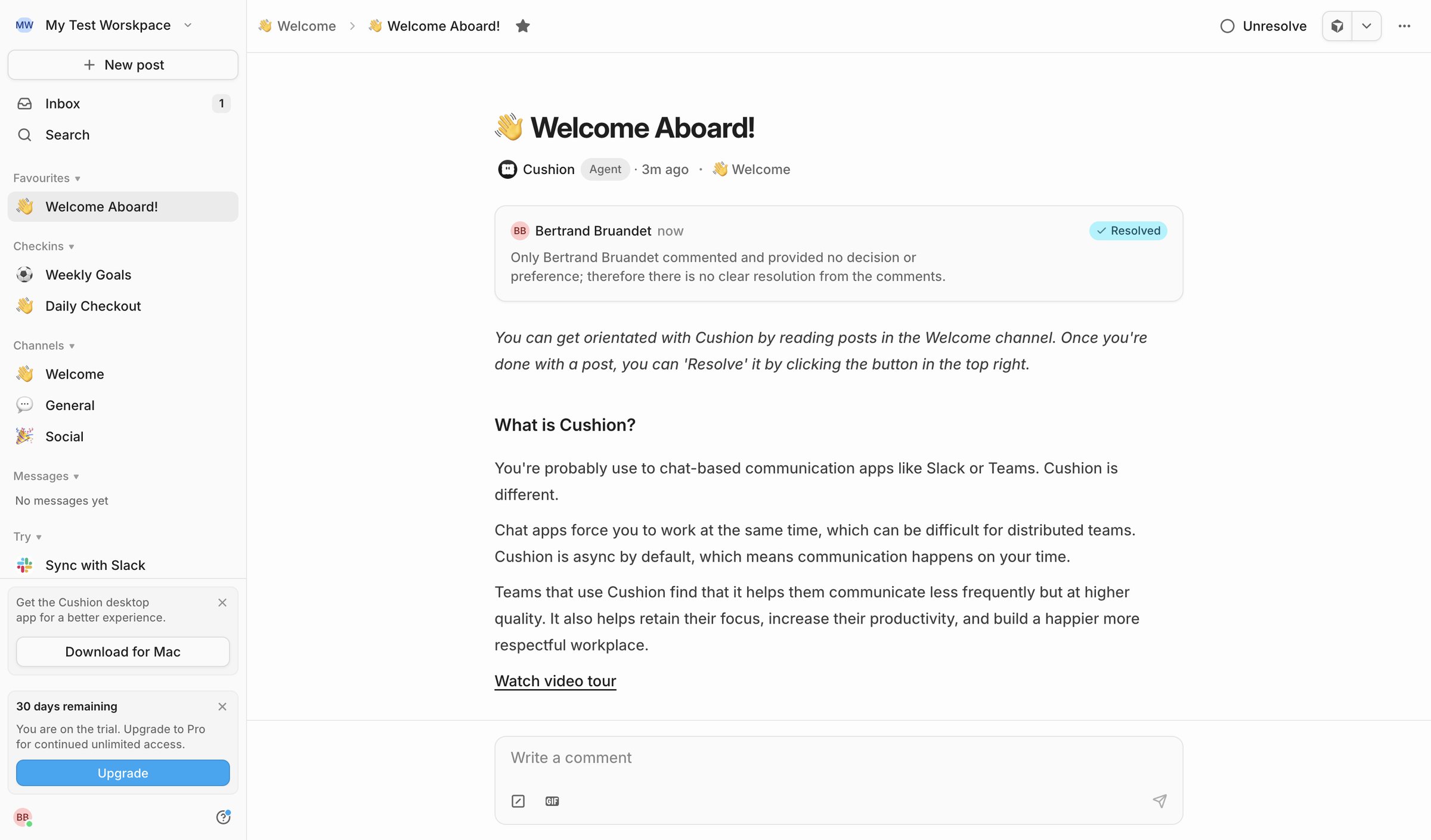The width and height of the screenshot is (1431, 840).
Task: Open the Inbox
Action: point(123,103)
